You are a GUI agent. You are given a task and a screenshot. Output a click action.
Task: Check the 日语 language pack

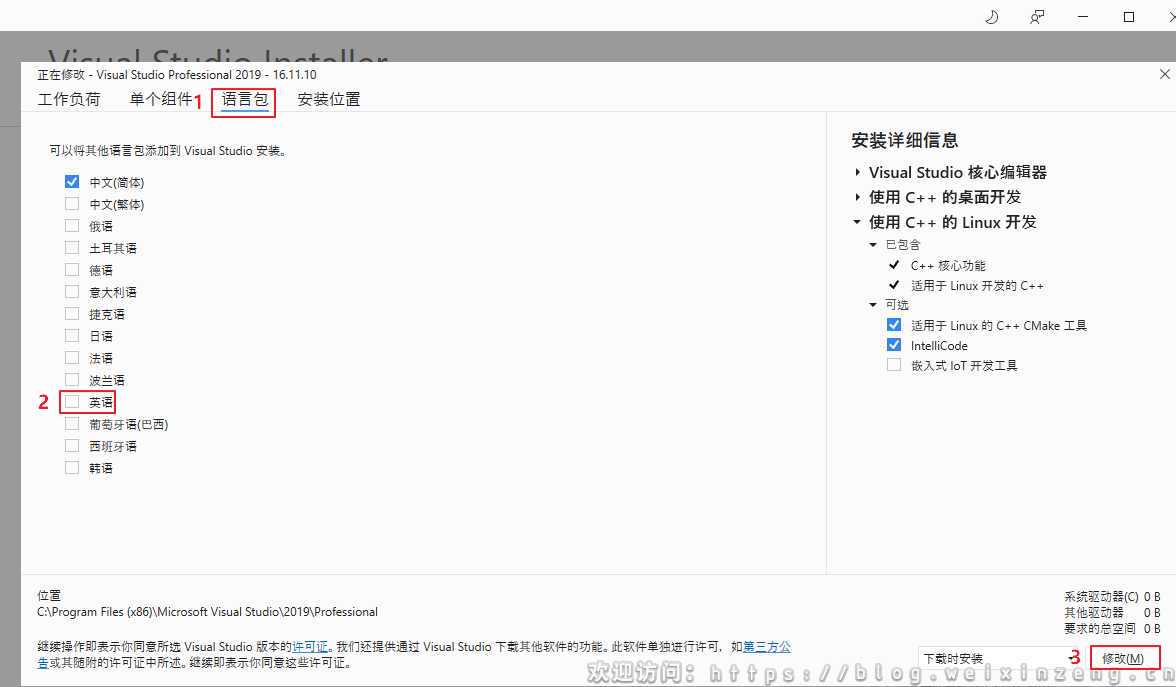pos(71,335)
